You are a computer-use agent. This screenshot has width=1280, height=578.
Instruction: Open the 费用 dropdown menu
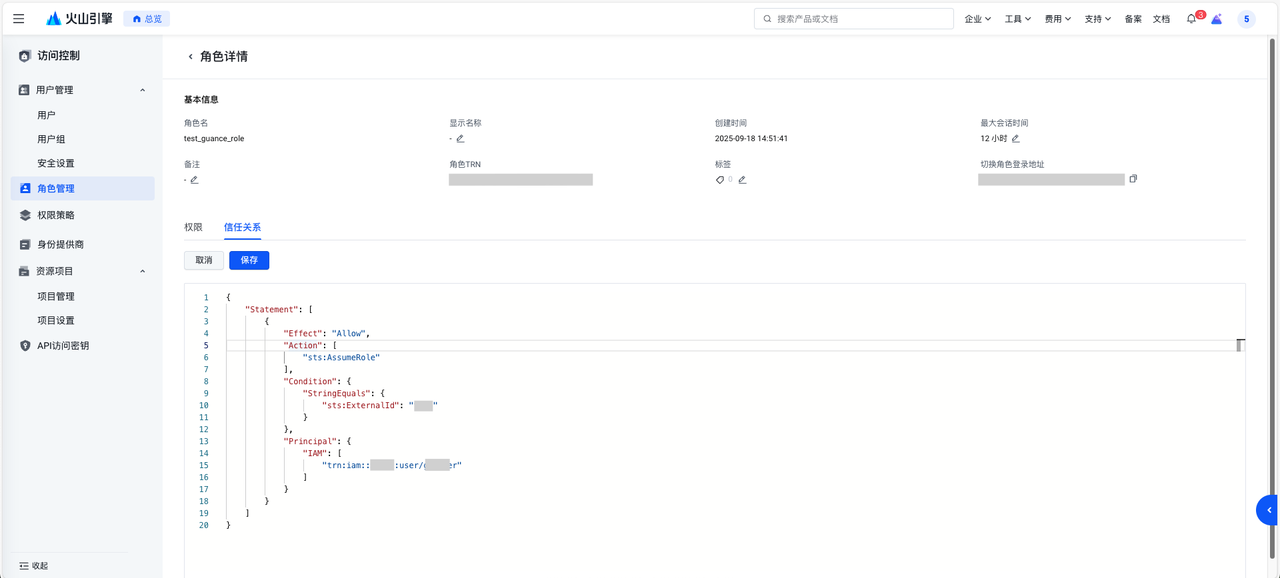(1057, 19)
